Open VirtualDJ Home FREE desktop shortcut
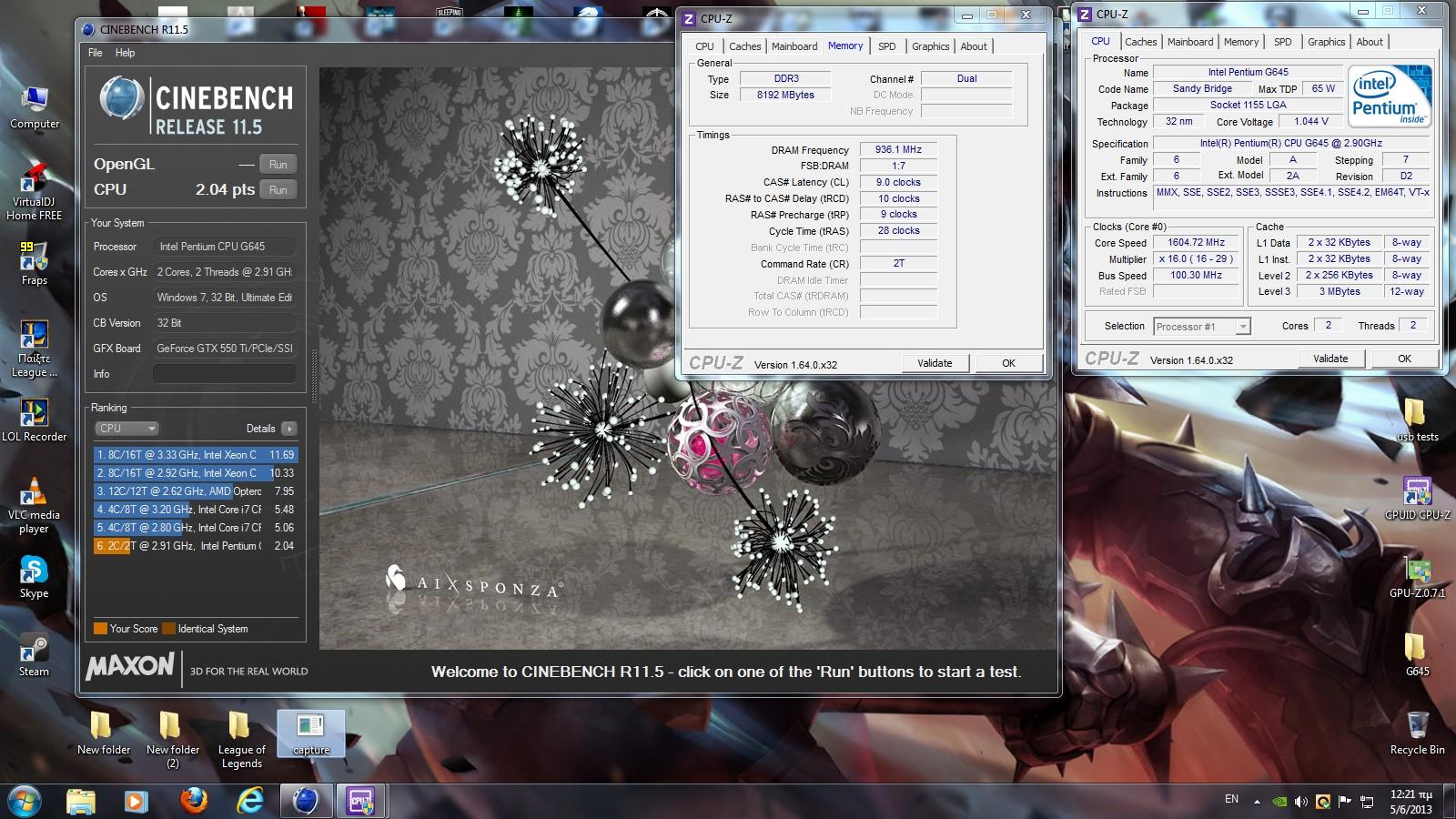The height and width of the screenshot is (819, 1456). click(34, 189)
